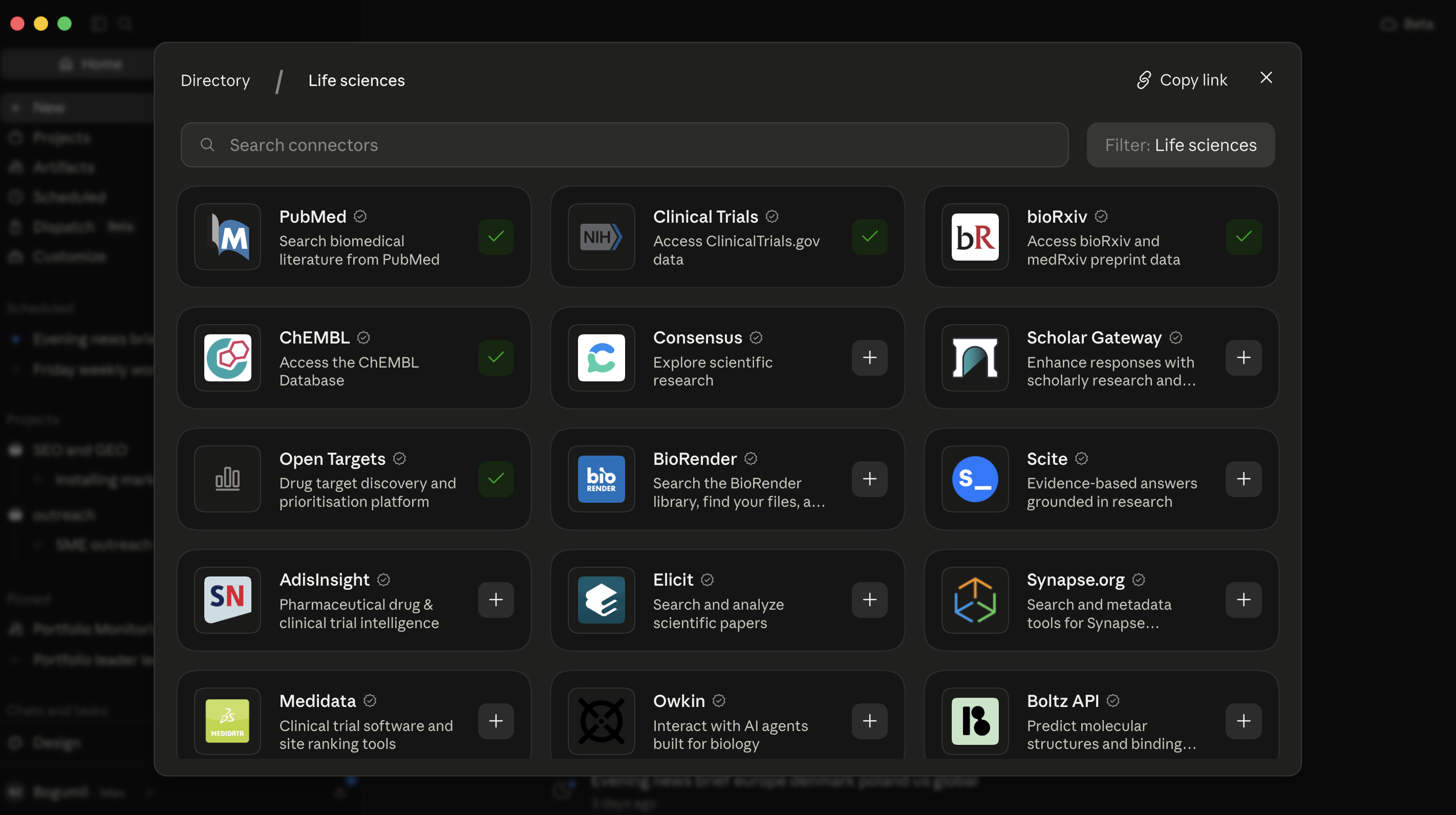The height and width of the screenshot is (815, 1456).
Task: Click the bioRxiv bR logo
Action: [975, 237]
